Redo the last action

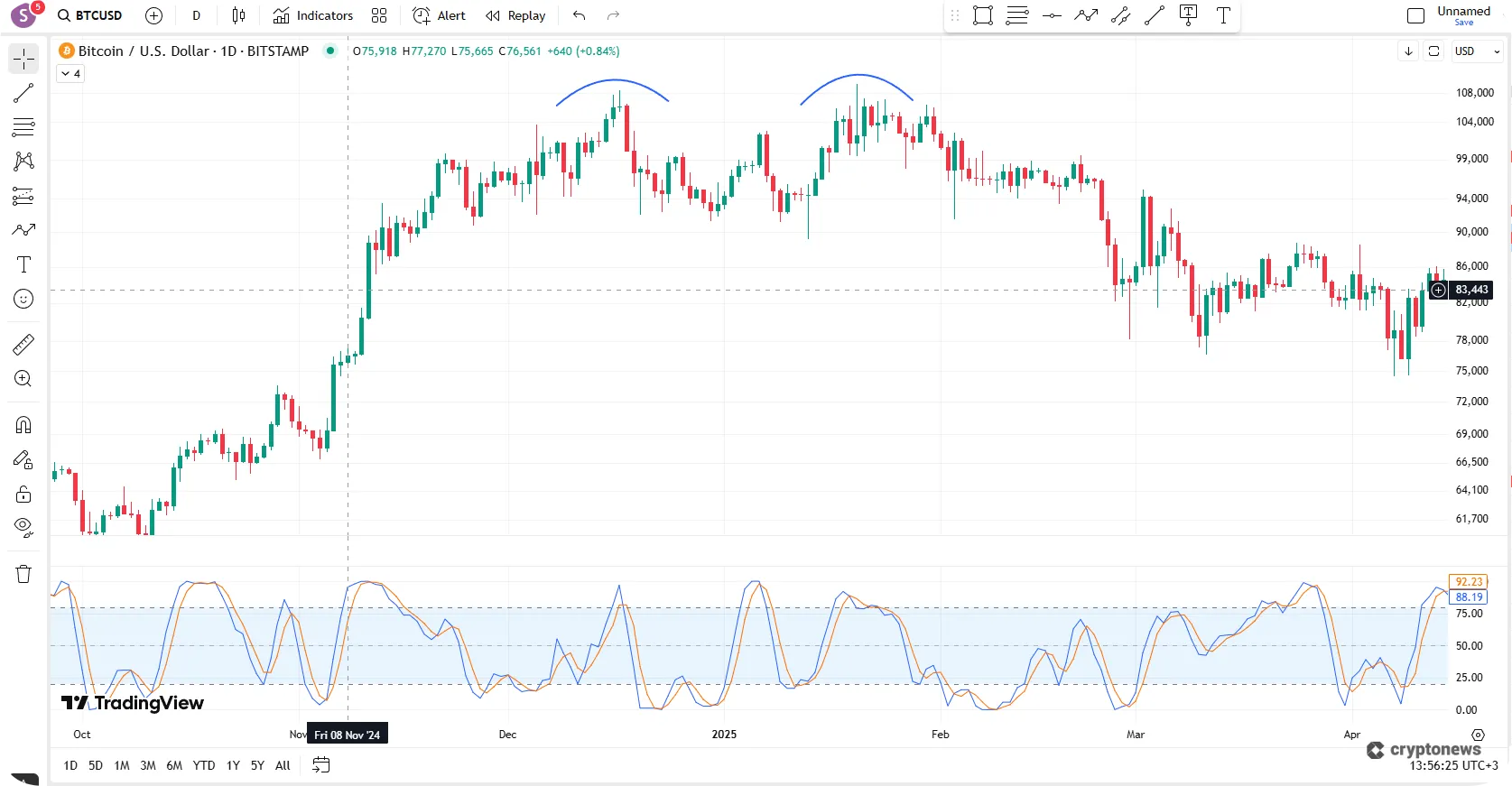coord(614,15)
